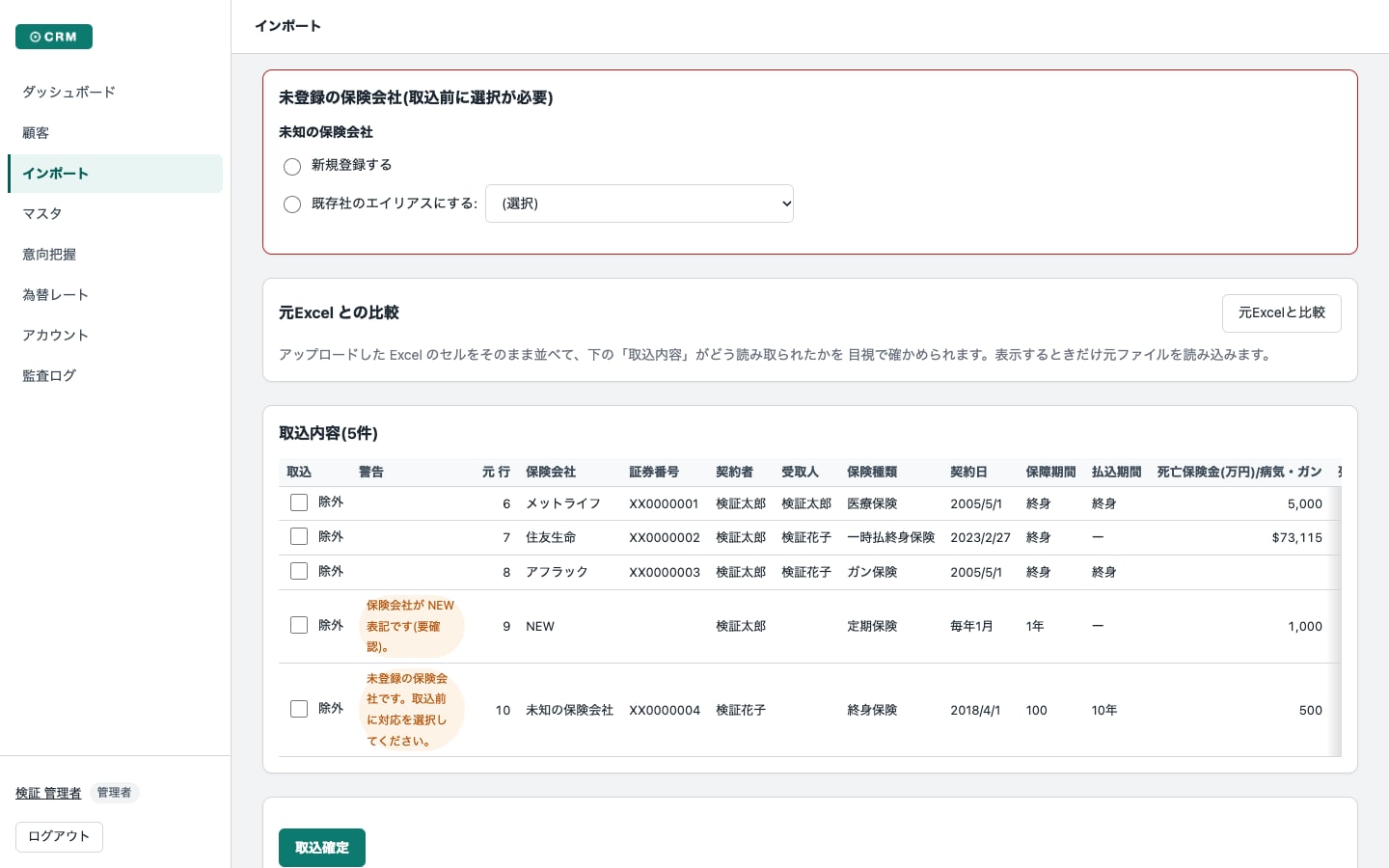Open 為替レート in the sidebar
1389x868 pixels.
point(115,295)
